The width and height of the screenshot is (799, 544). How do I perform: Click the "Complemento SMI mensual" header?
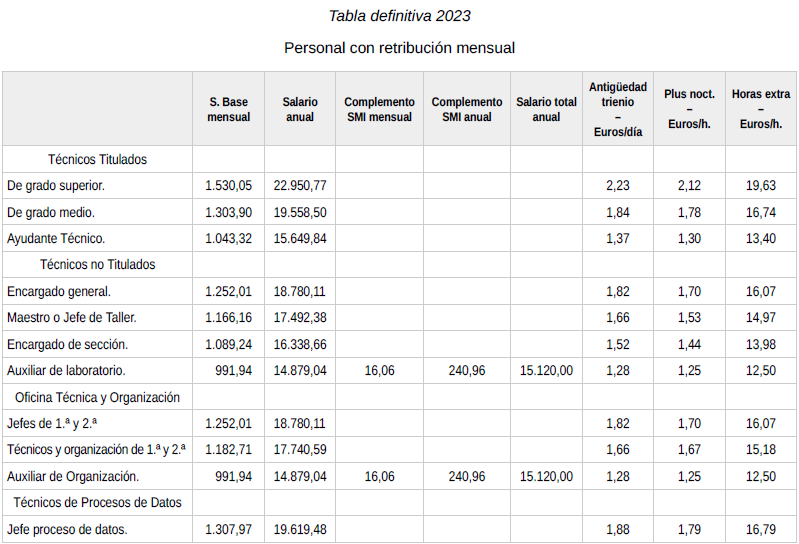click(x=379, y=109)
